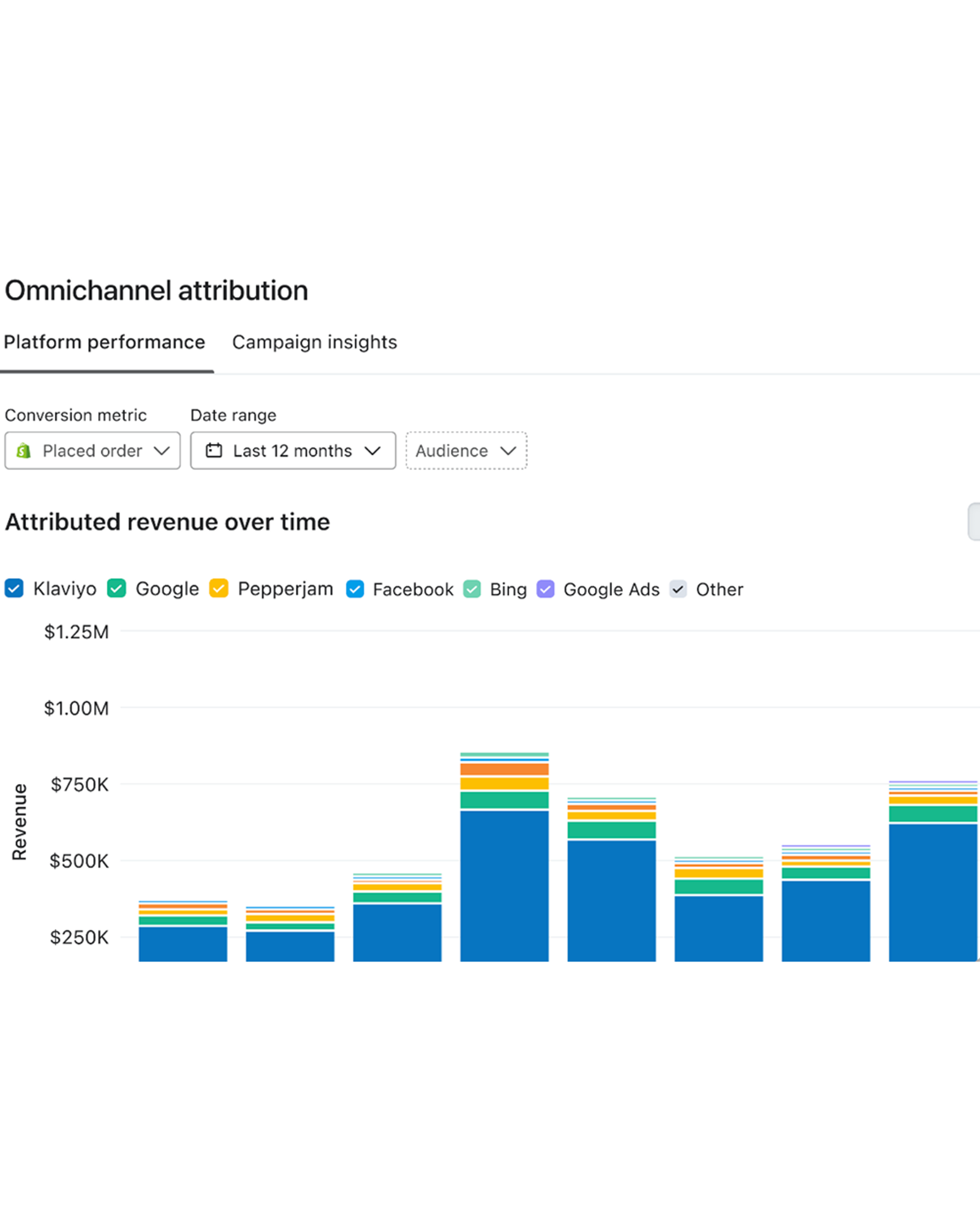Disable the Pepperjam series checkbox
Screen dimensions: 980x1225
219,589
